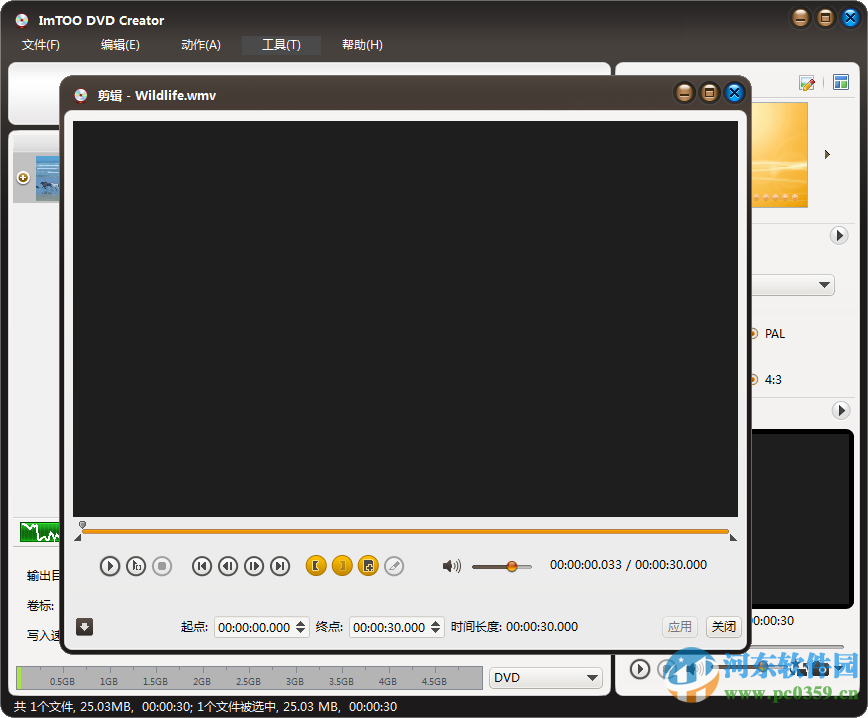
Task: Close the clip editor via 关闭
Action: [723, 627]
